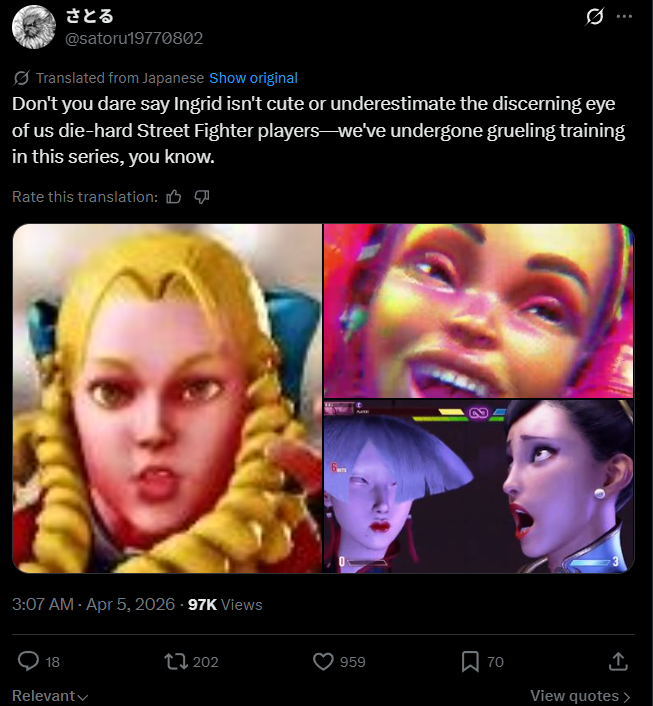This screenshot has width=653, height=706.
Task: Click the 3:07 AM Apr 5, 2026 timestamp
Action: pyautogui.click(x=93, y=604)
